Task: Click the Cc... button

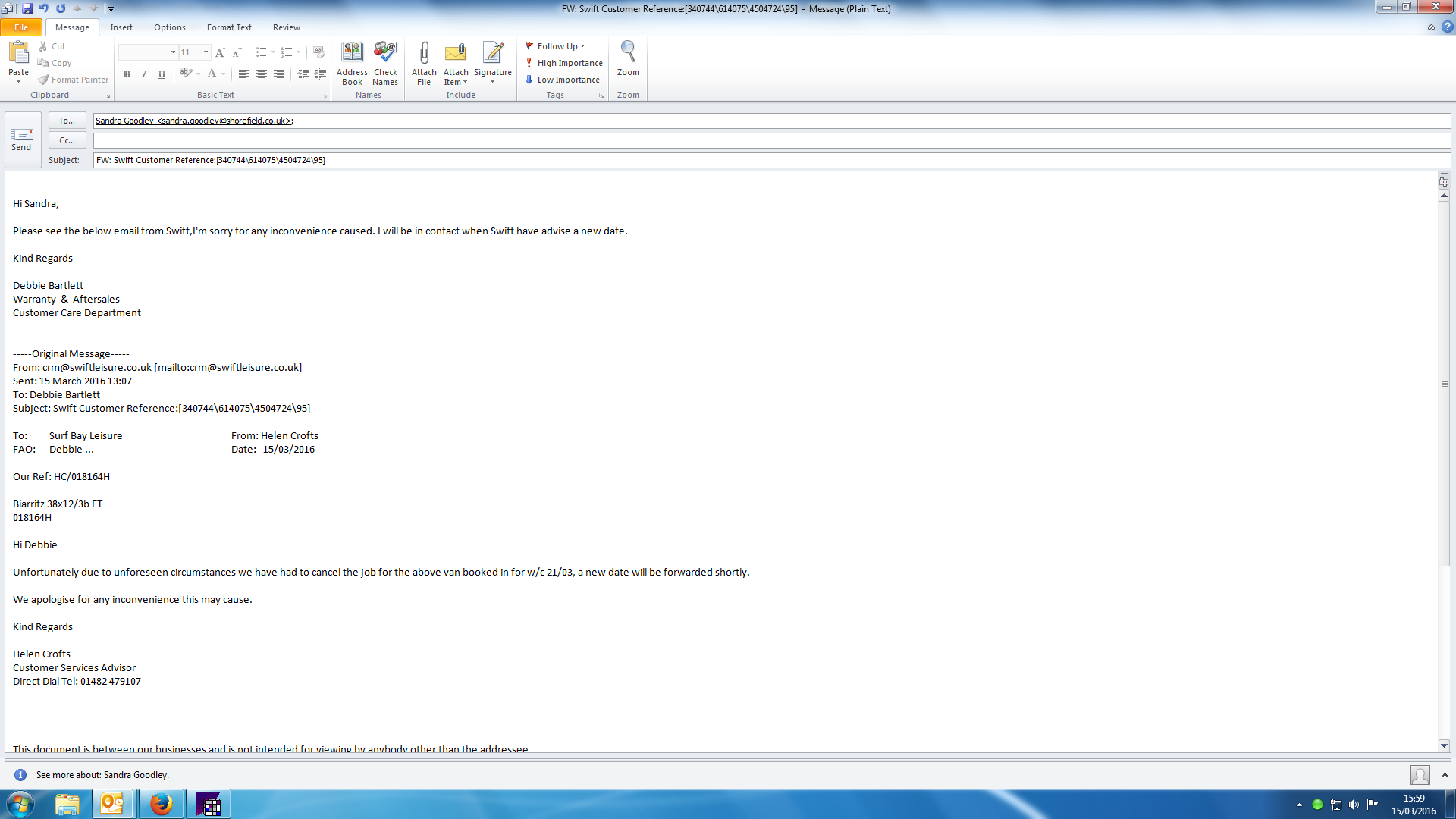Action: click(67, 140)
